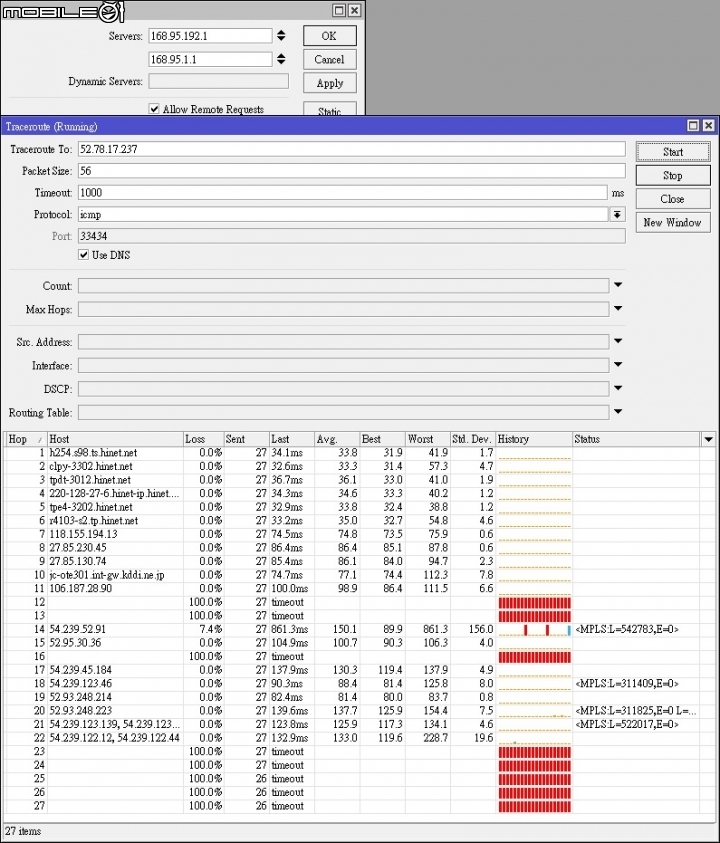
Task: Sort table by Sent column
Action: point(246,439)
